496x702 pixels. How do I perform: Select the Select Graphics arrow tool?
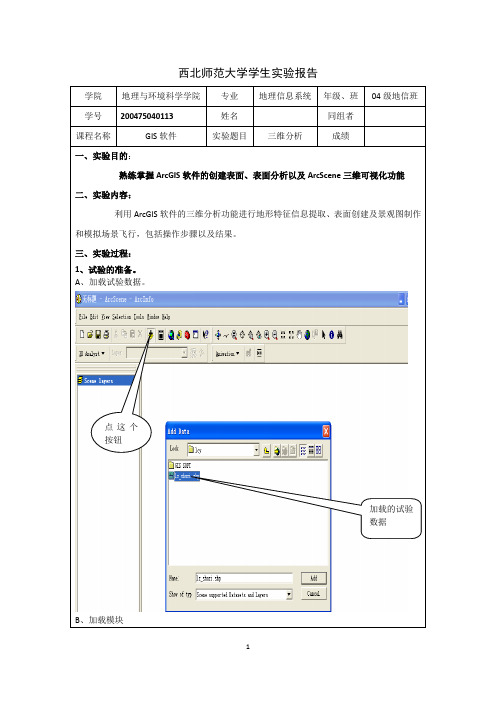pos(323,334)
